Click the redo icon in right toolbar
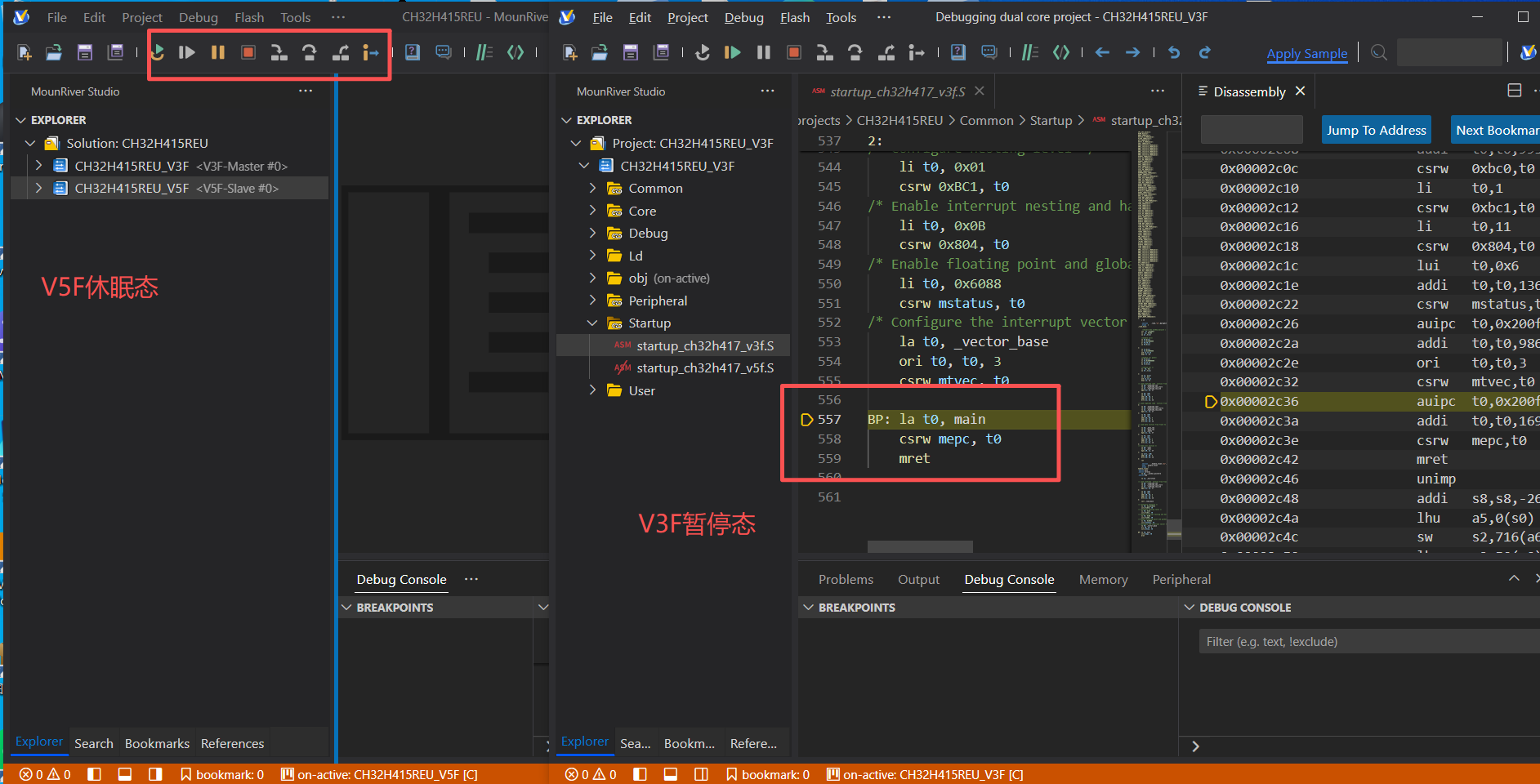The width and height of the screenshot is (1540, 784). click(x=1205, y=52)
